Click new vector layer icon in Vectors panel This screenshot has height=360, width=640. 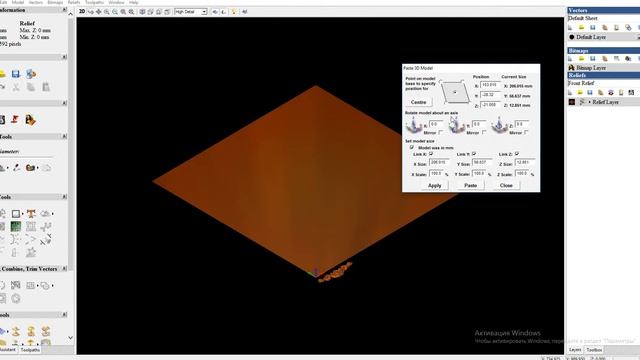(x=571, y=27)
